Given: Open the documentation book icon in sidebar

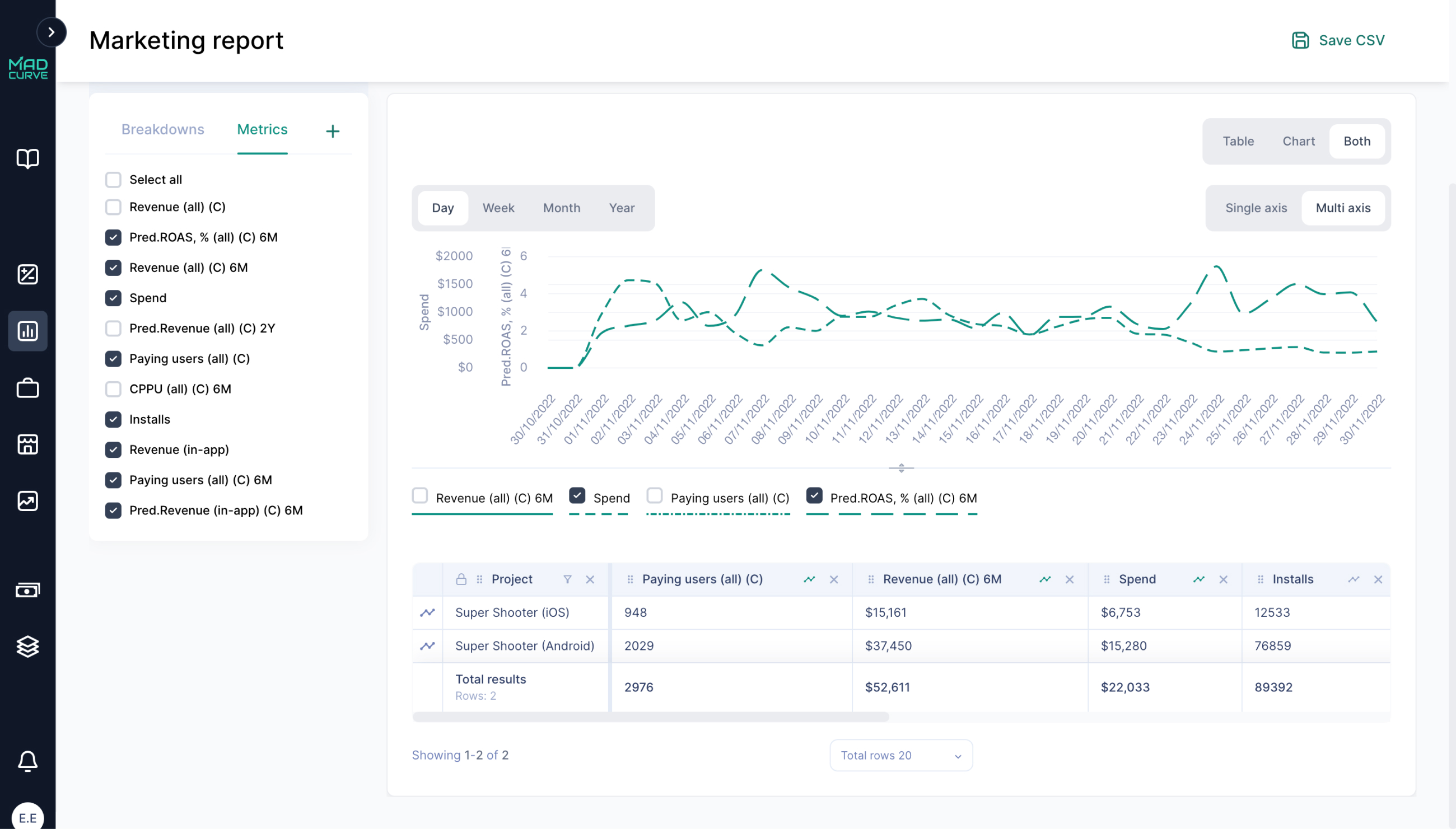Looking at the screenshot, I should [27, 159].
